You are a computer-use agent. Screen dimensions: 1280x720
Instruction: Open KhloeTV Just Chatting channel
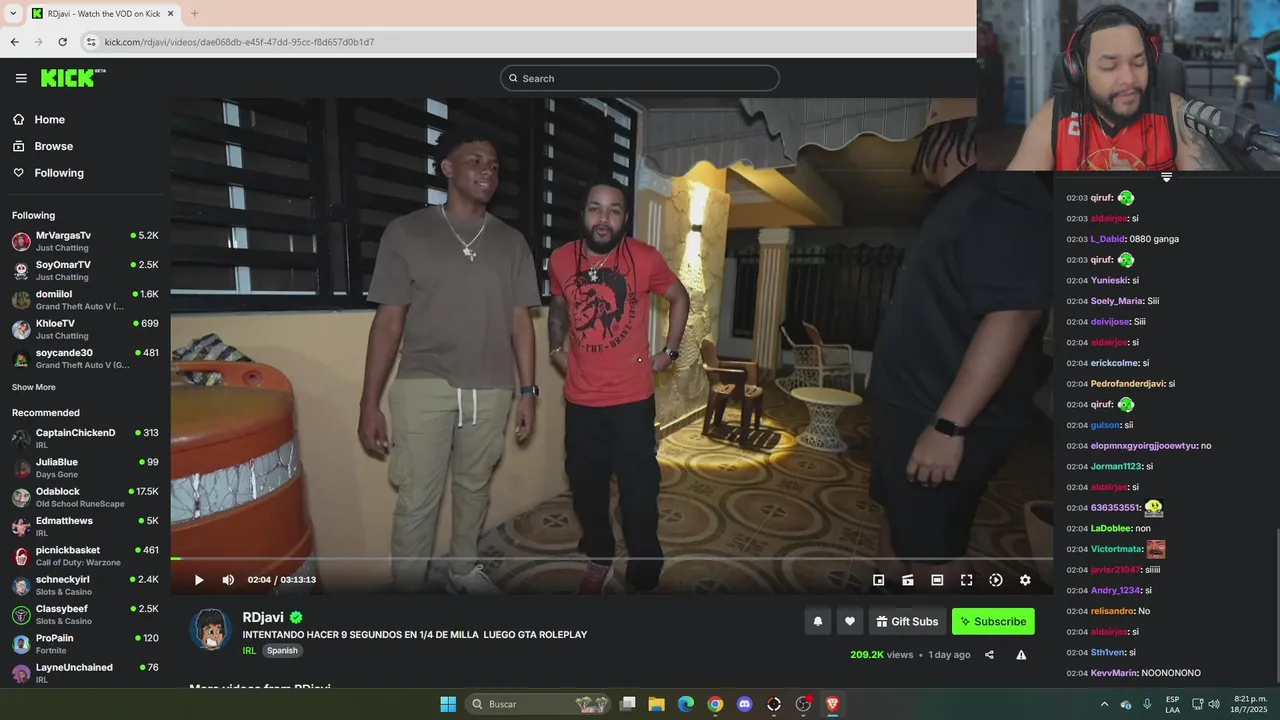[x=85, y=329]
